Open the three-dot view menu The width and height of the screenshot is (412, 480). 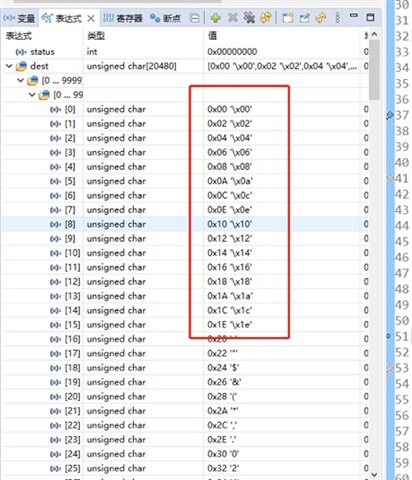click(x=337, y=18)
